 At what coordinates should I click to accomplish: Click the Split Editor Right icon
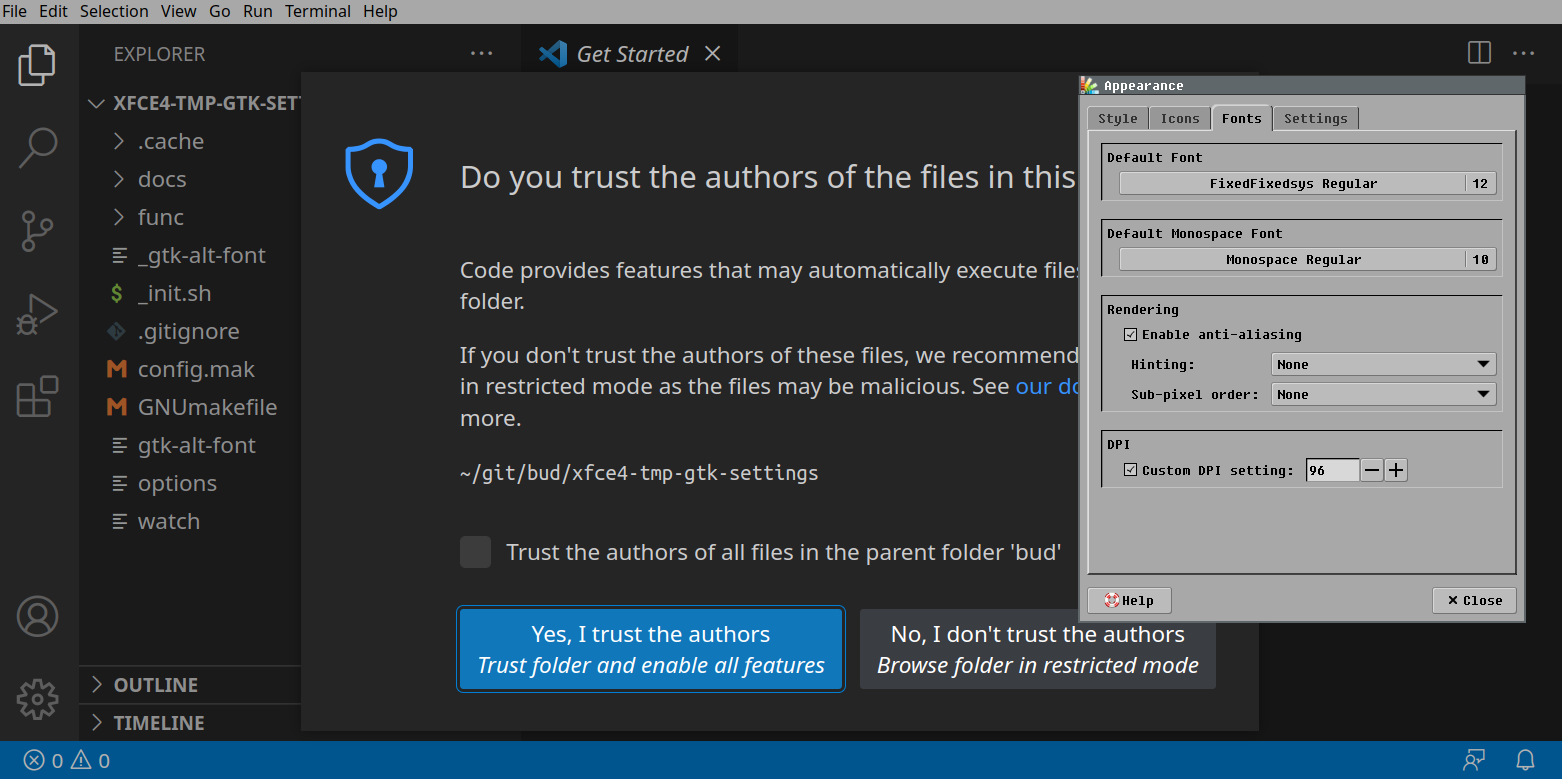click(x=1480, y=53)
